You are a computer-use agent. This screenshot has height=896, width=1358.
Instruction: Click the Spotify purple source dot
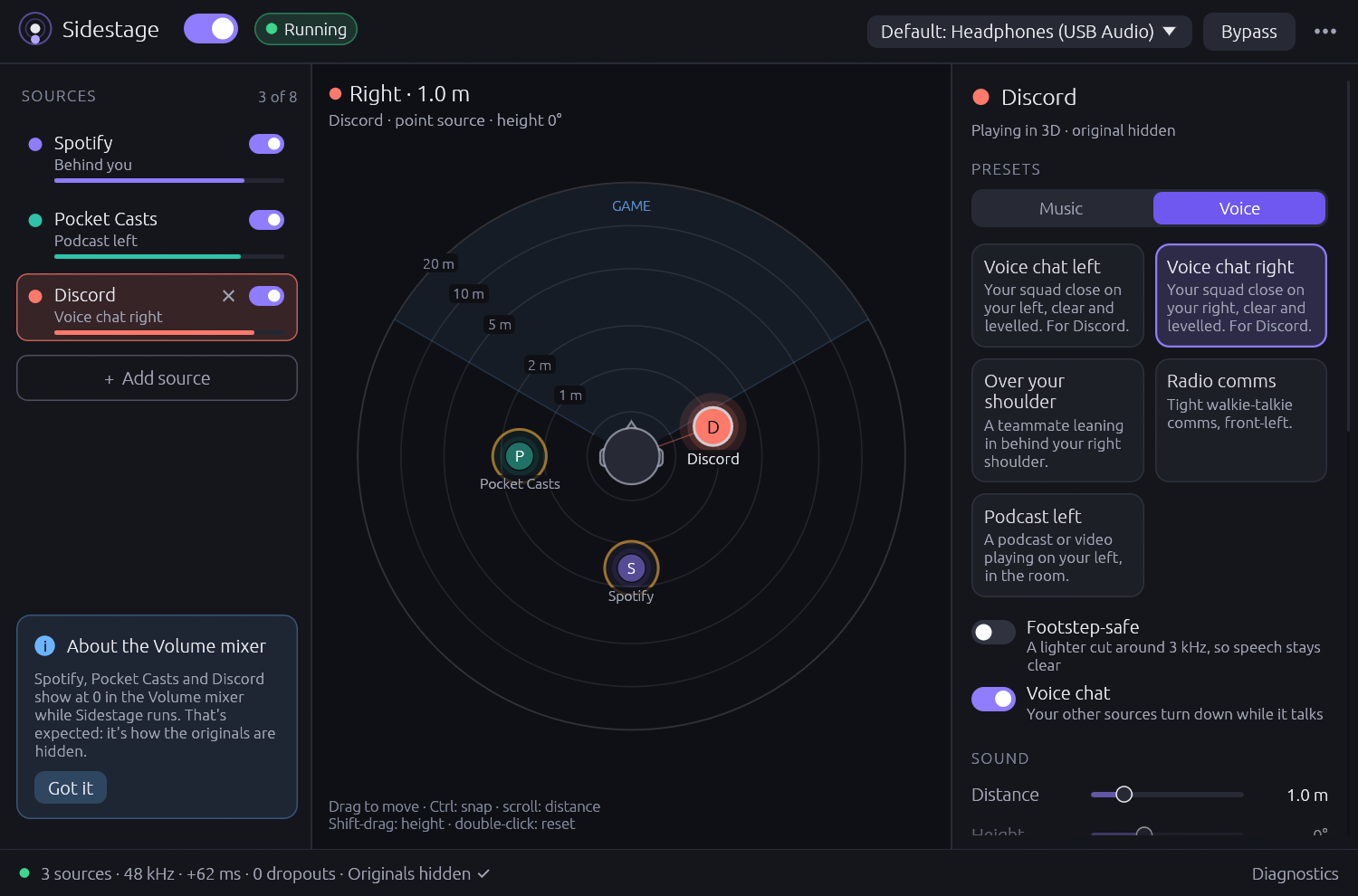(x=35, y=144)
